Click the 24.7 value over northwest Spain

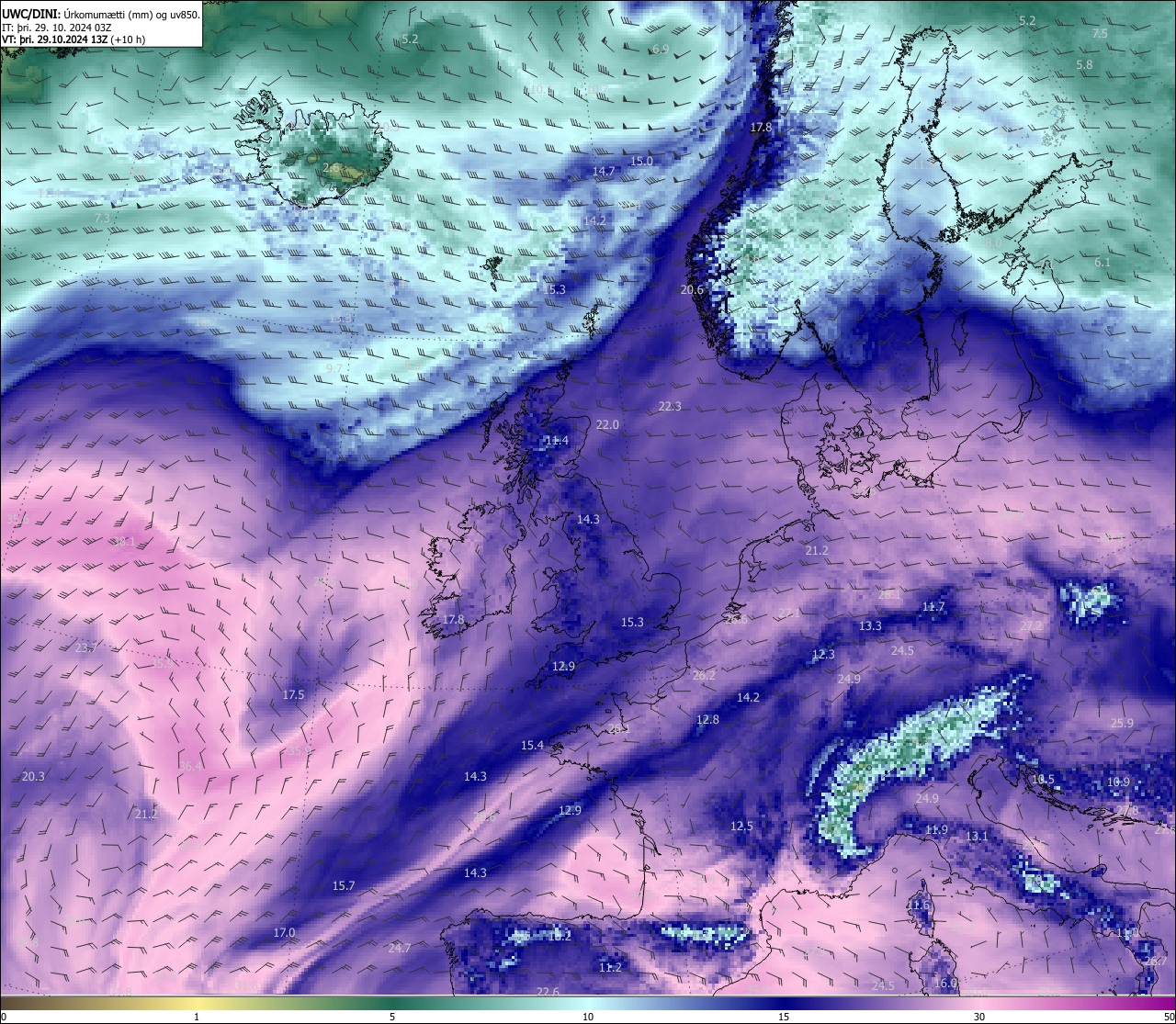(400, 949)
